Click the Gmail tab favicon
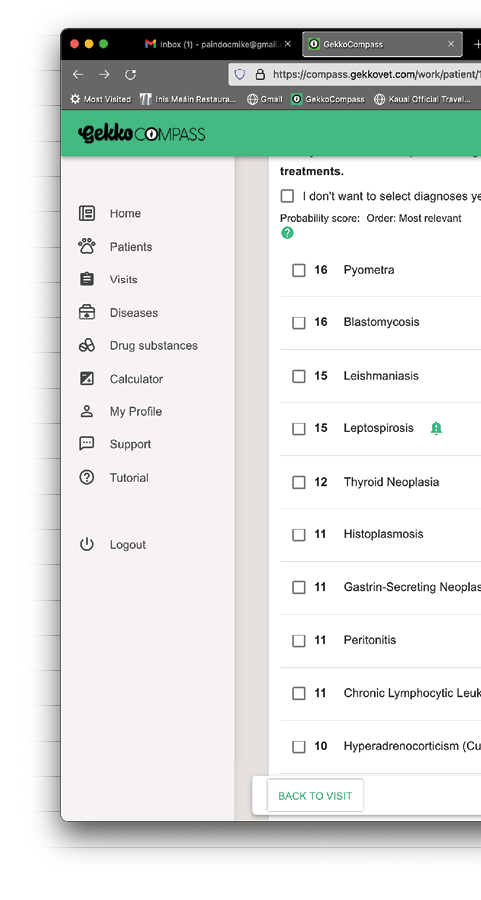Image resolution: width=481 pixels, height=900 pixels. pyautogui.click(x=150, y=44)
